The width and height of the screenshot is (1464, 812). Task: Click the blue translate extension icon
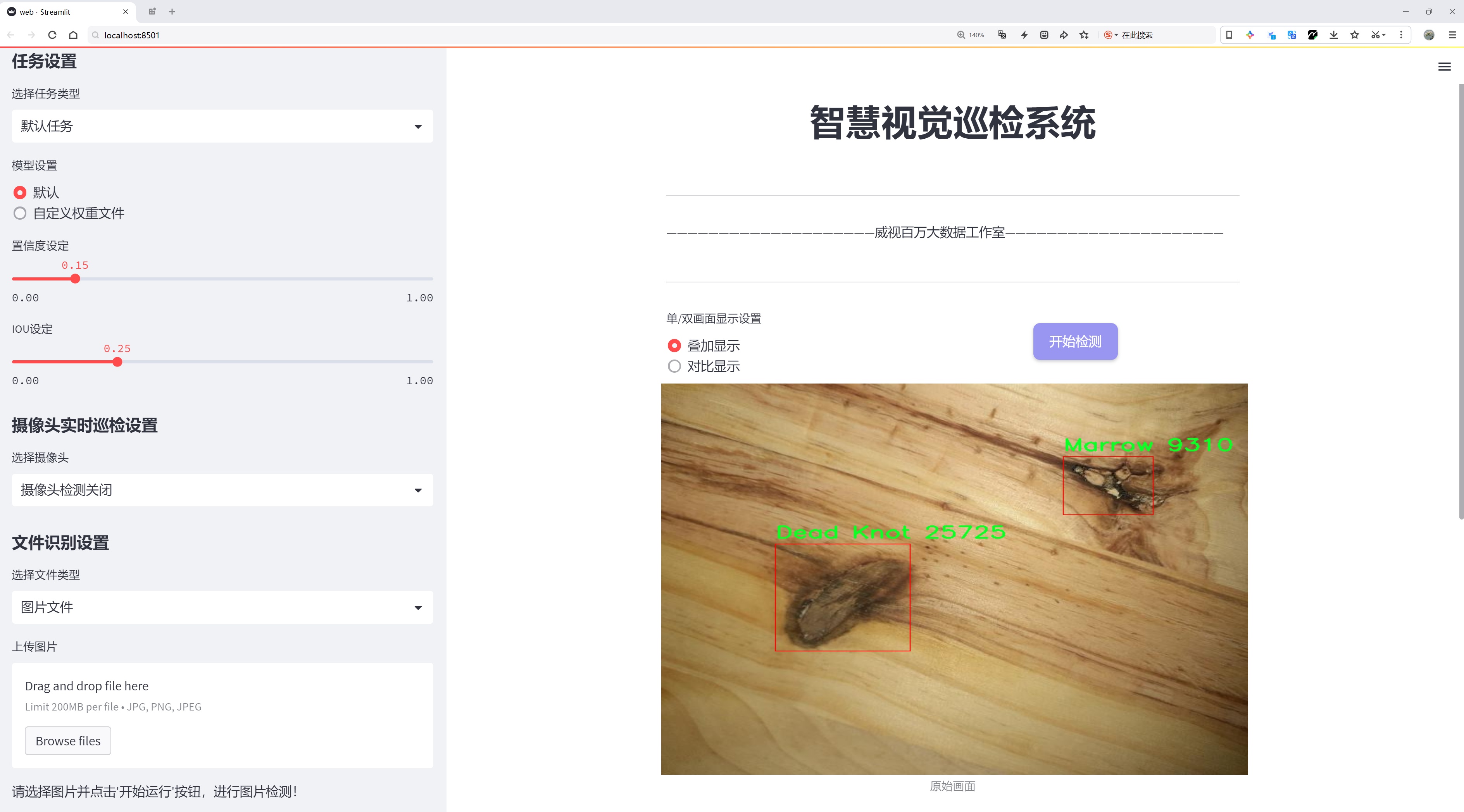1292,35
